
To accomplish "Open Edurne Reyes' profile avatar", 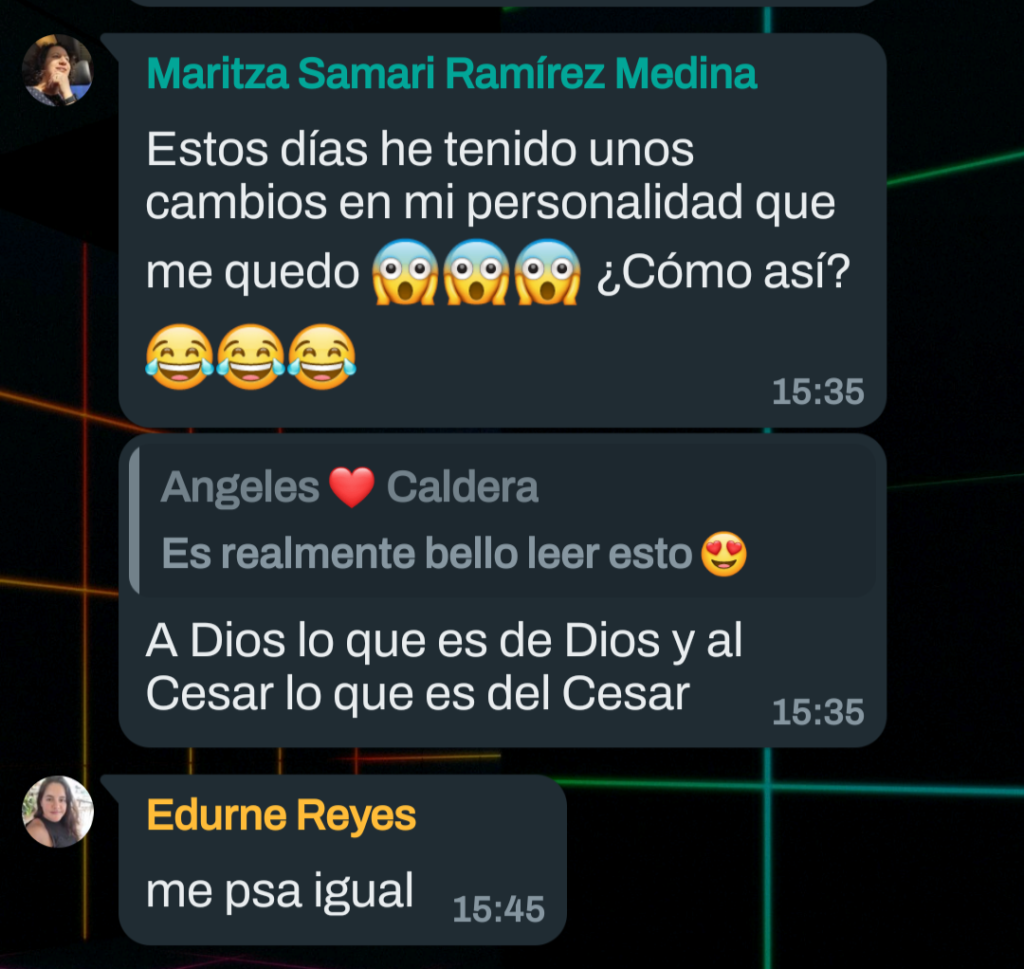I will (57, 812).
